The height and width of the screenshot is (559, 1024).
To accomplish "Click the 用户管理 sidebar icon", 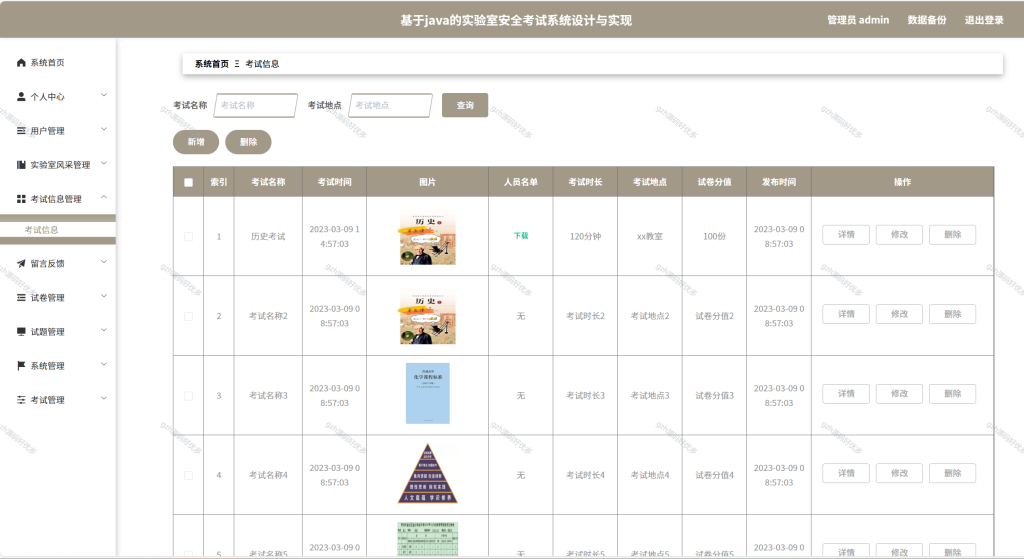I will point(21,131).
